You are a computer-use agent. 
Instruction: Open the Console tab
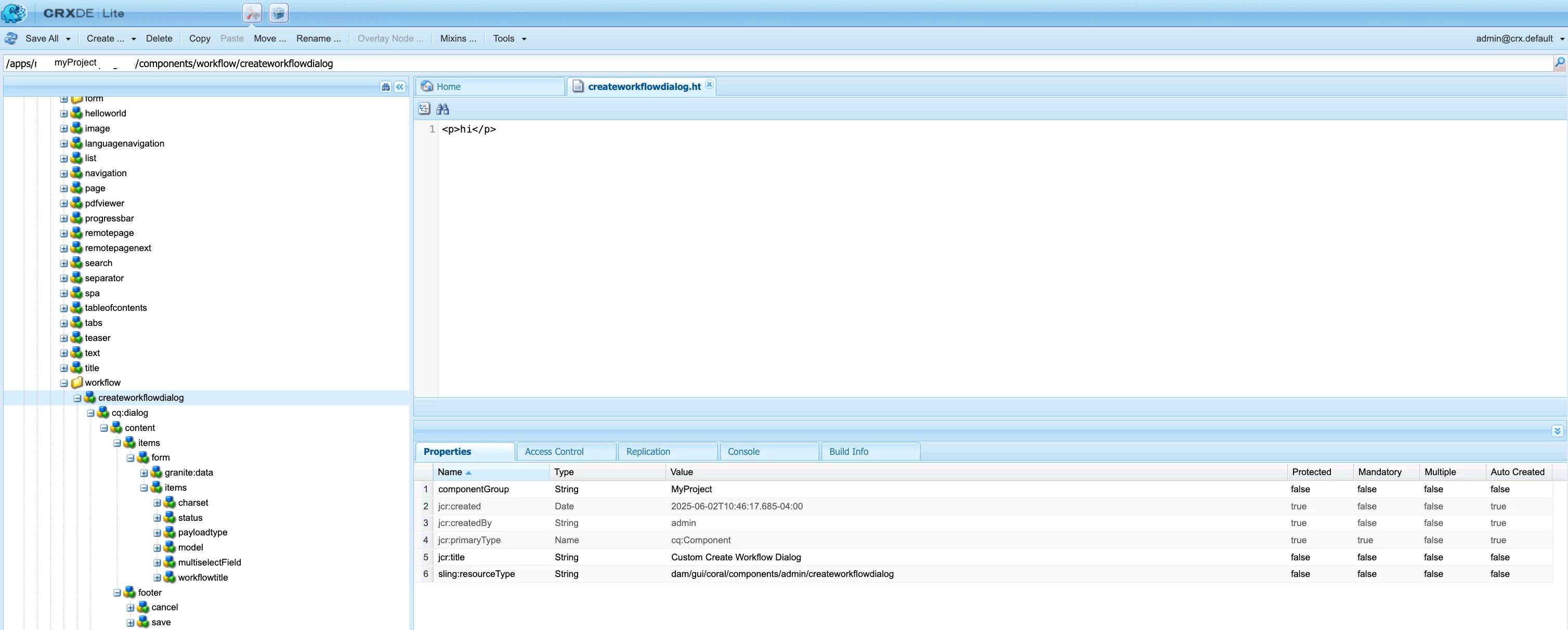pyautogui.click(x=743, y=452)
